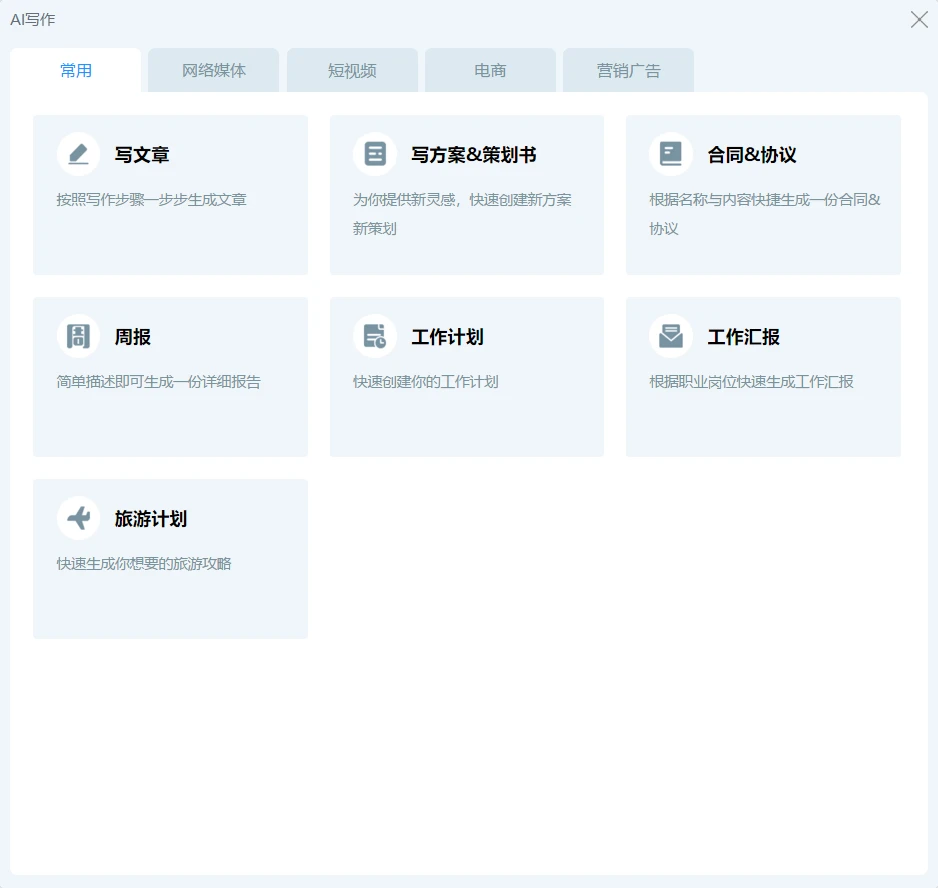Viewport: 938px width, 888px height.
Task: Click description 为你提供新灵感，快速创建新方案新策划
Action: 462,214
